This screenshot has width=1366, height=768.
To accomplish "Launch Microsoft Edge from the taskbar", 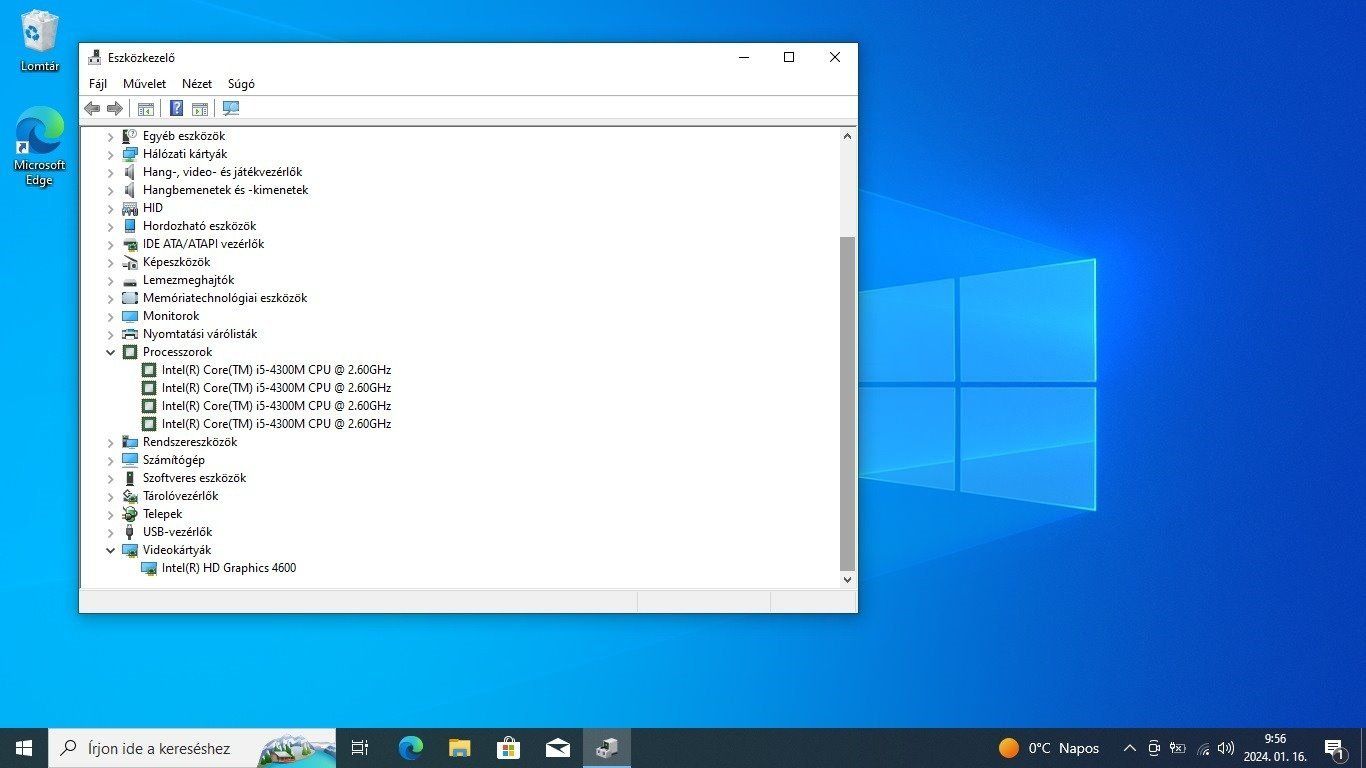I will 410,748.
